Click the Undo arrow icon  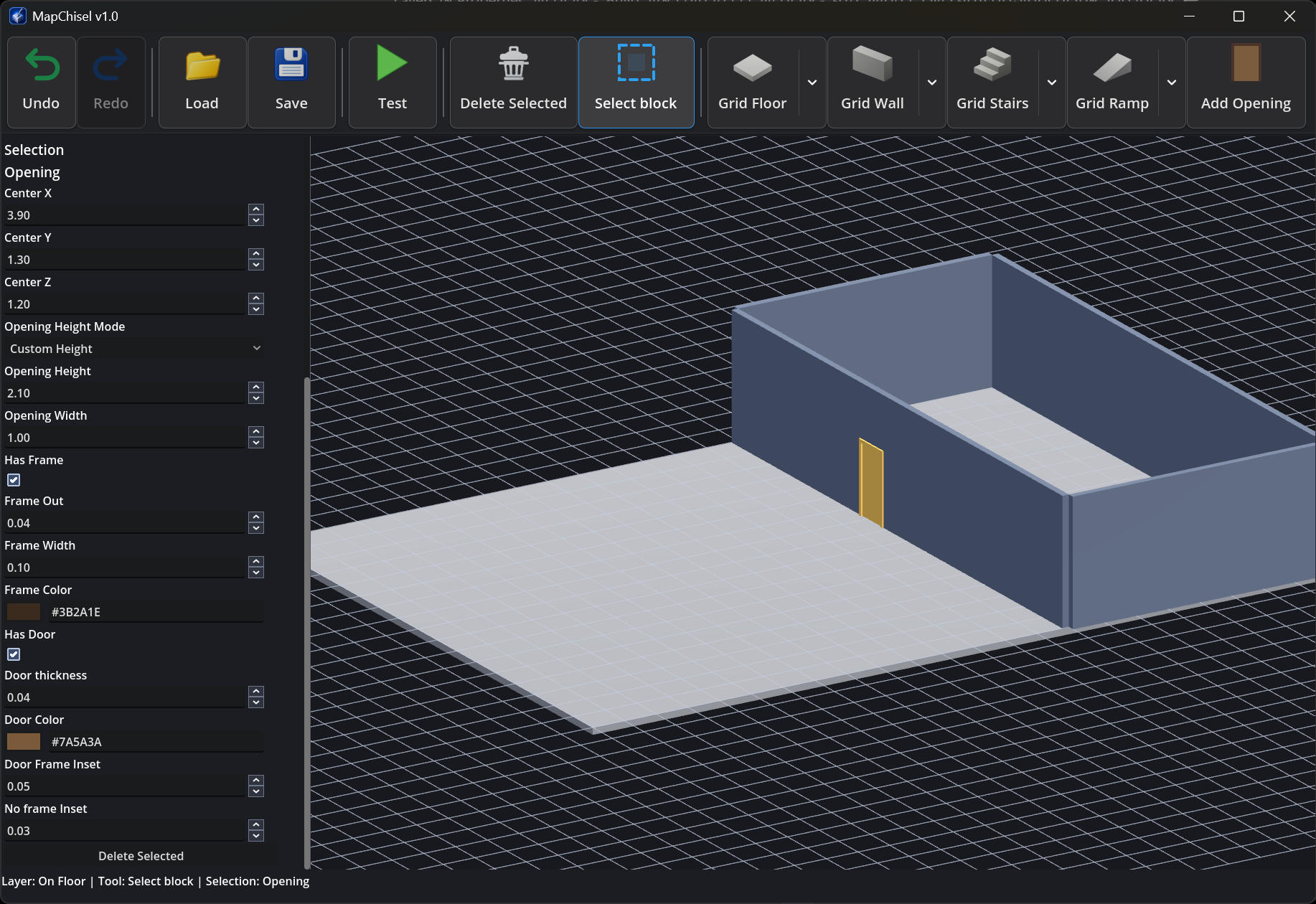(42, 65)
